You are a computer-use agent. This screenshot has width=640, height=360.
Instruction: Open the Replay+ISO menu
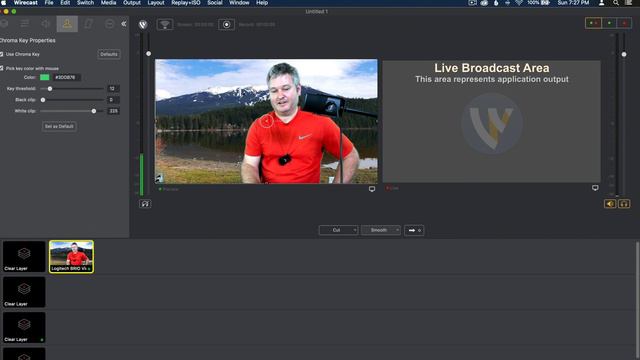(x=186, y=3)
